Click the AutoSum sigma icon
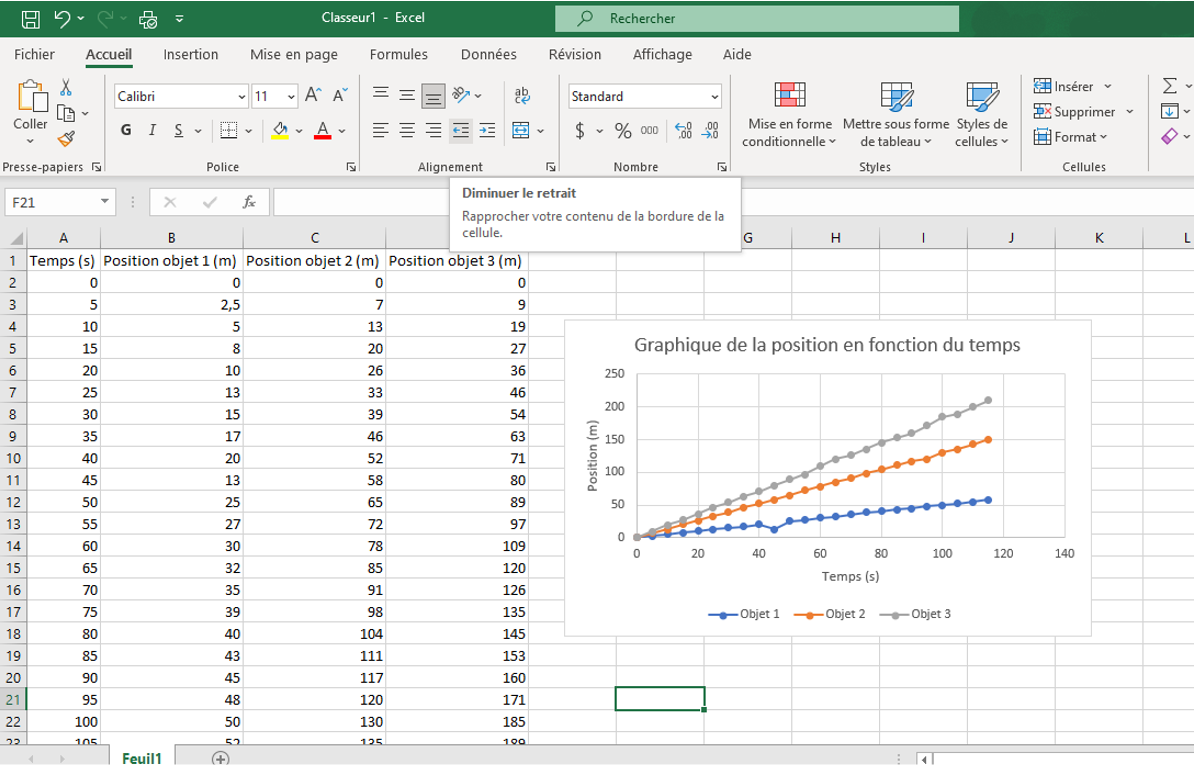Screen dimensions: 1194x765 1171,86
